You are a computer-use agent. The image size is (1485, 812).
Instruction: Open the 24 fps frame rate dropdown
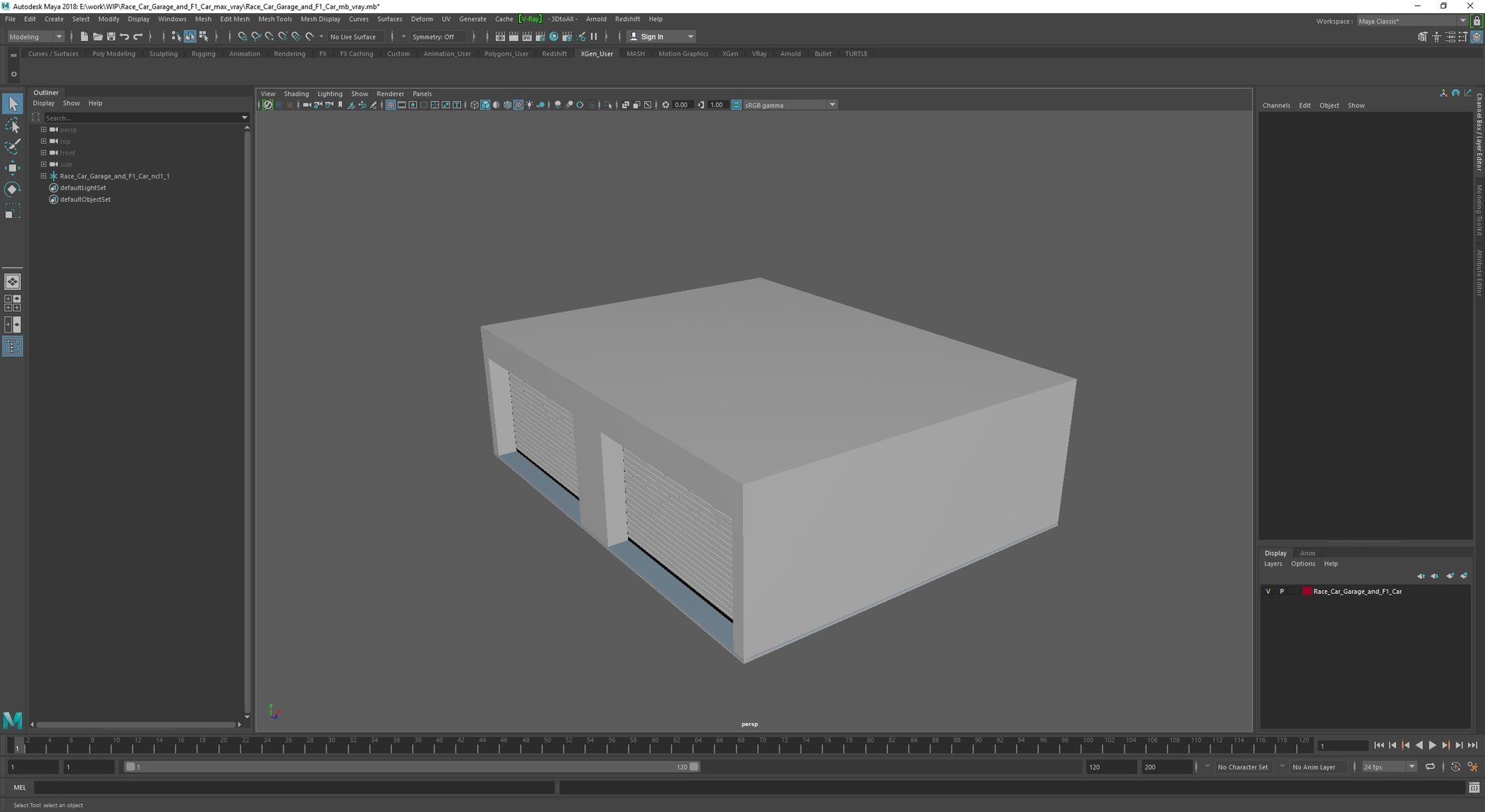point(1389,767)
